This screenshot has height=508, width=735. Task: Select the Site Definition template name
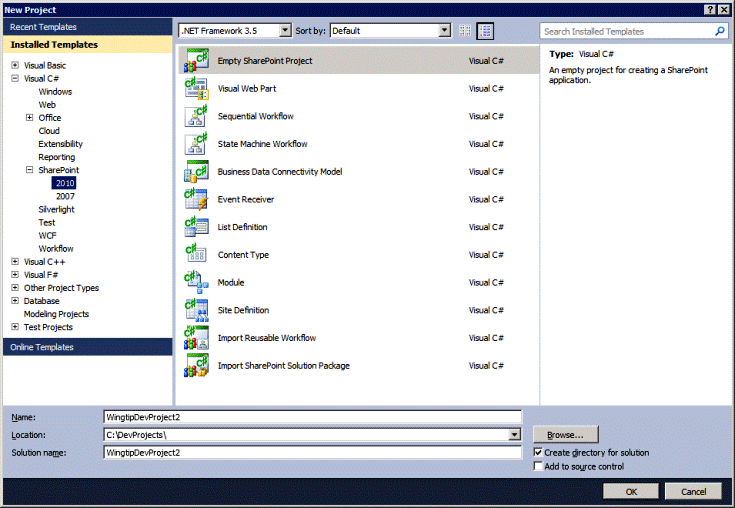[x=243, y=310]
